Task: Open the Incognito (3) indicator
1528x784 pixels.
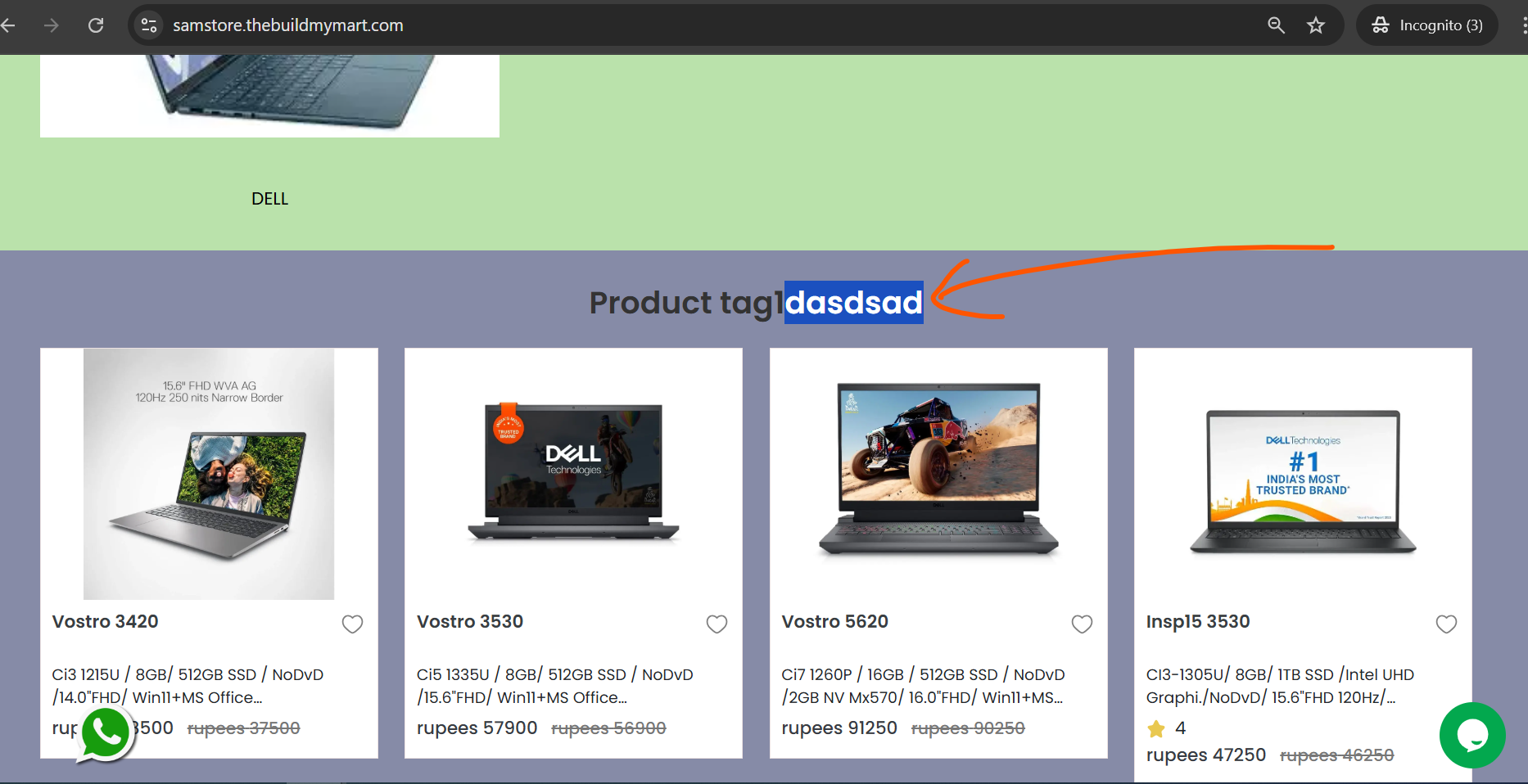Action: point(1427,25)
